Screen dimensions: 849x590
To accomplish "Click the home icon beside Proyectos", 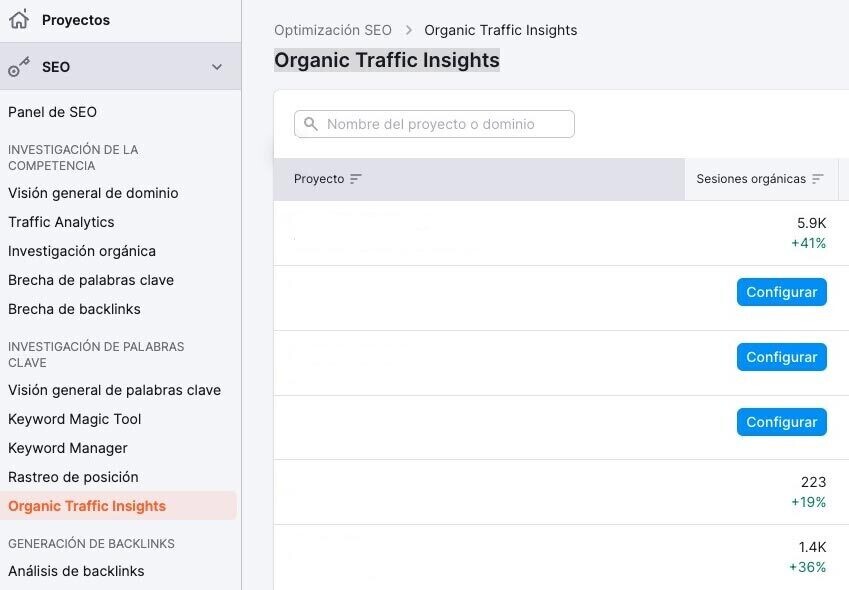I will [18, 19].
